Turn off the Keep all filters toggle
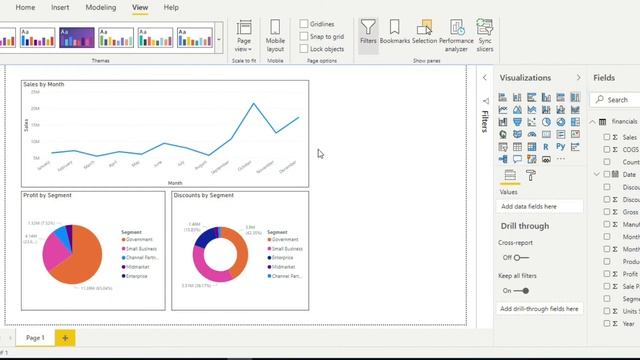Viewport: 640px width, 360px height. point(521,291)
